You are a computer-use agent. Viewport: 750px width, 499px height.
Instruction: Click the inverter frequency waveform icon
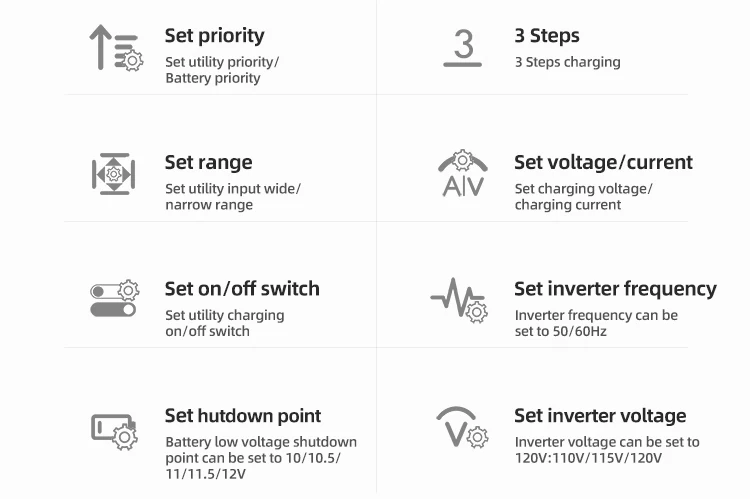pyautogui.click(x=459, y=300)
